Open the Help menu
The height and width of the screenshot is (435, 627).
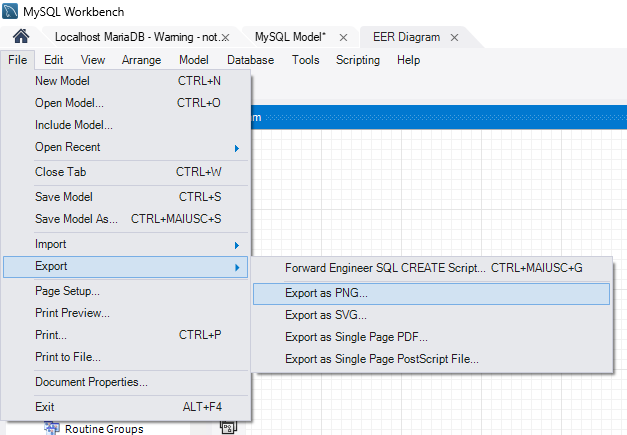pos(408,60)
